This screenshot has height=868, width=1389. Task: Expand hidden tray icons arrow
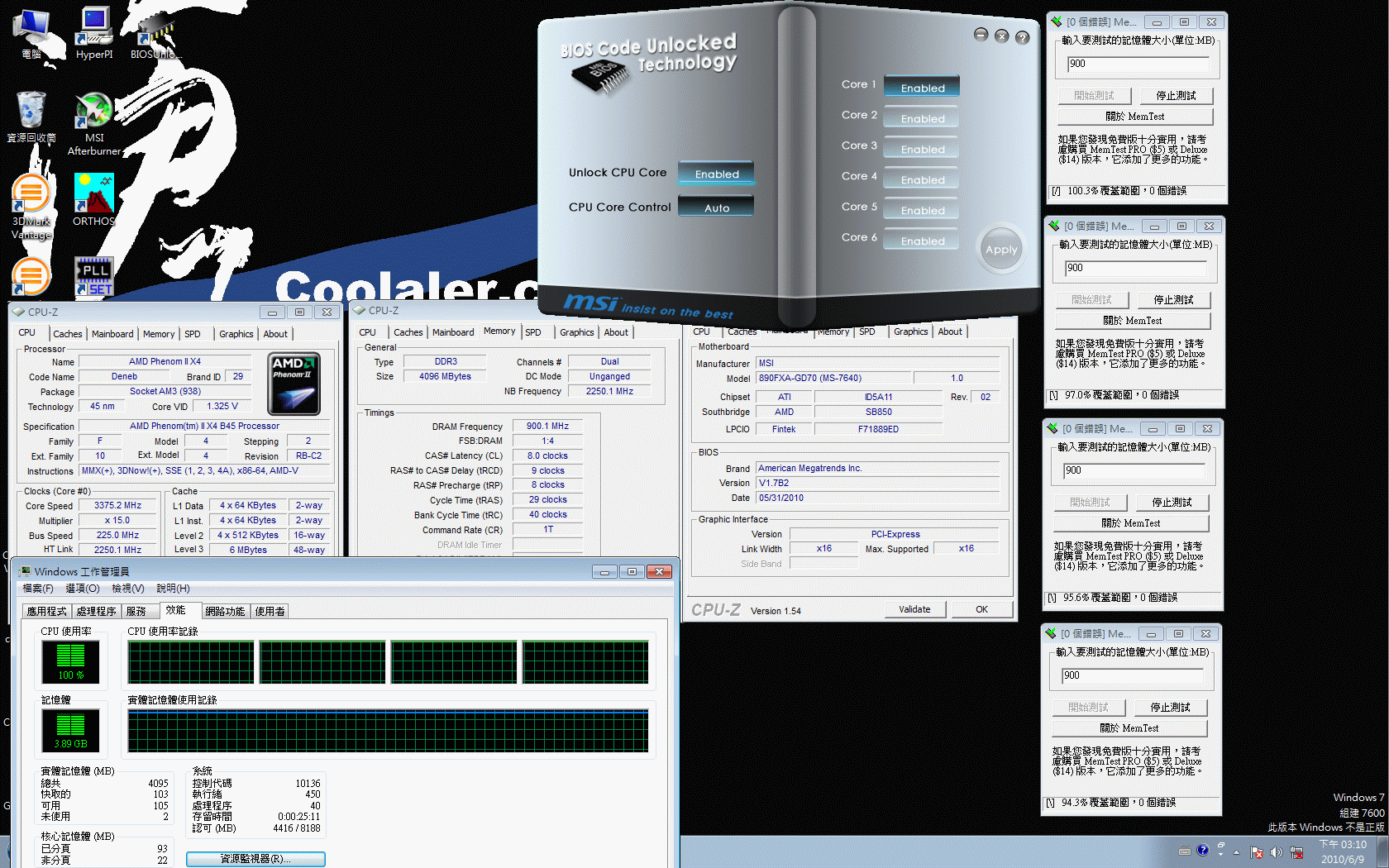(x=1237, y=852)
